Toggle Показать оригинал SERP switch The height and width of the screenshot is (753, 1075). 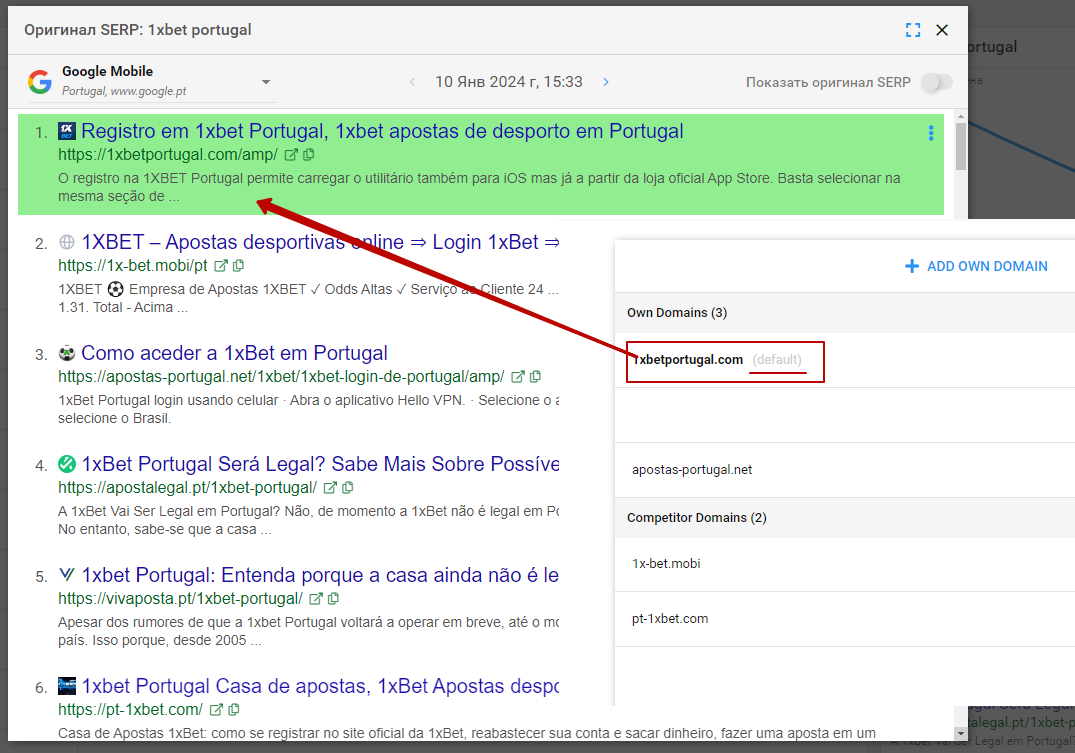[x=937, y=82]
